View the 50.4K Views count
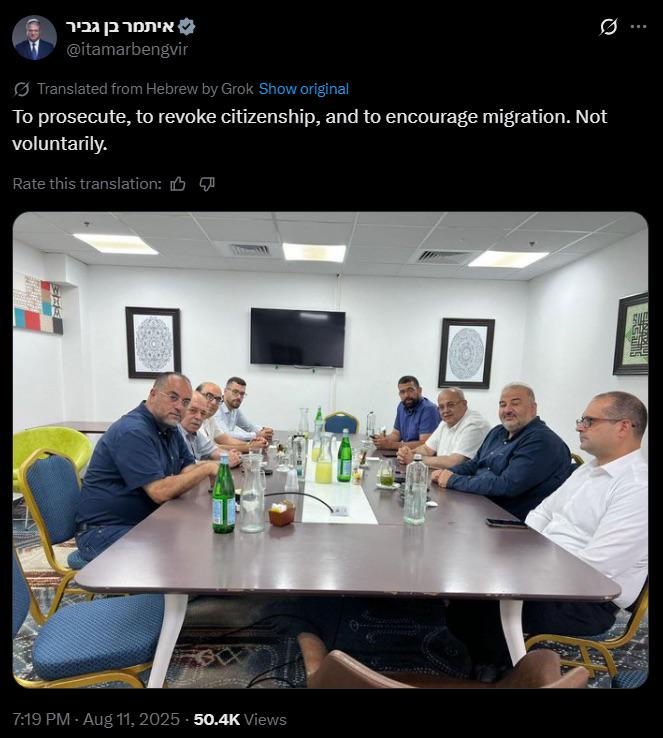 [x=240, y=719]
